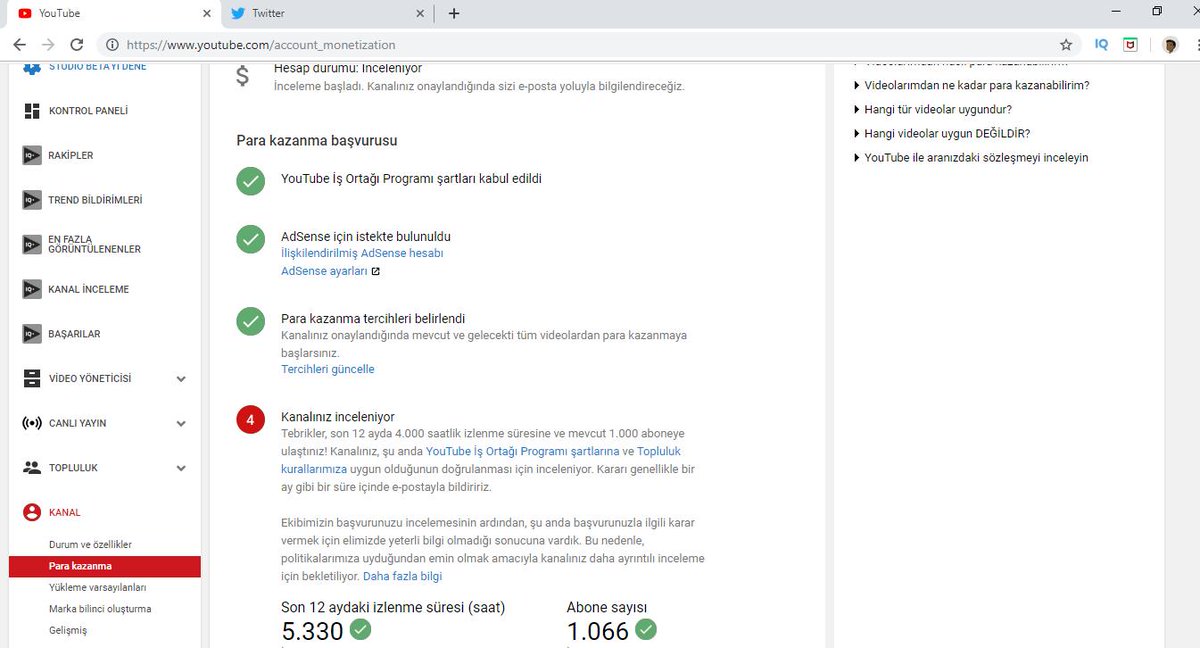Image resolution: width=1200 pixels, height=648 pixels.
Task: Open Gelişmiş channel settings
Action: pyautogui.click(x=68, y=630)
